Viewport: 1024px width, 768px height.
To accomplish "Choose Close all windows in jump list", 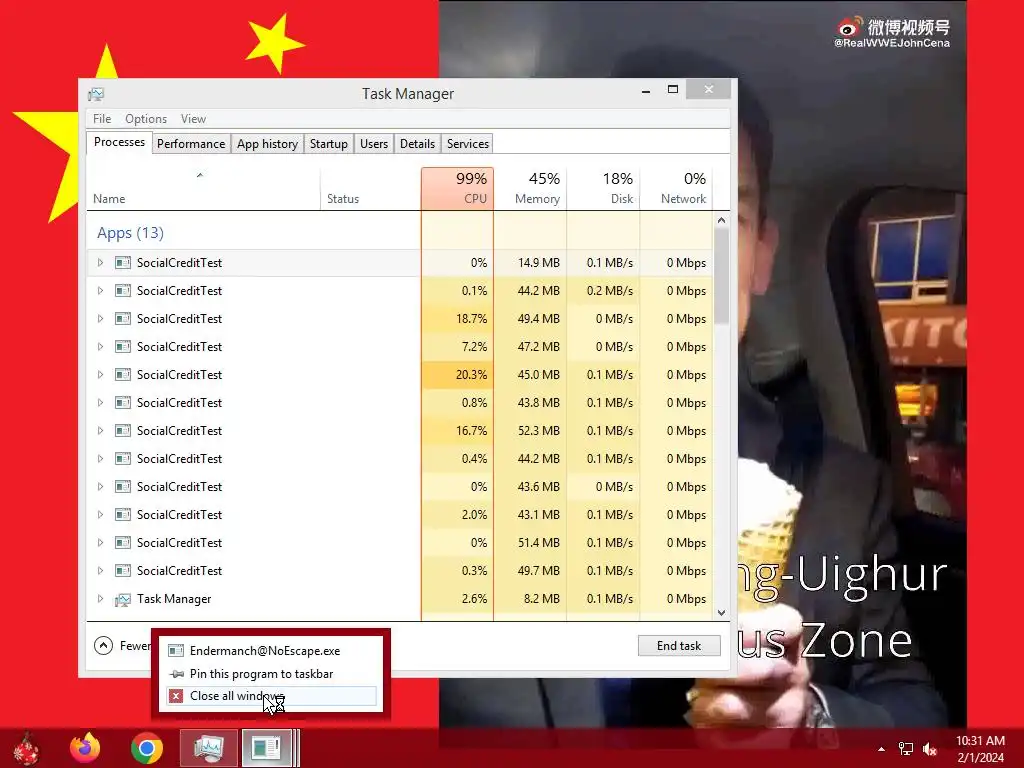I will 271,696.
